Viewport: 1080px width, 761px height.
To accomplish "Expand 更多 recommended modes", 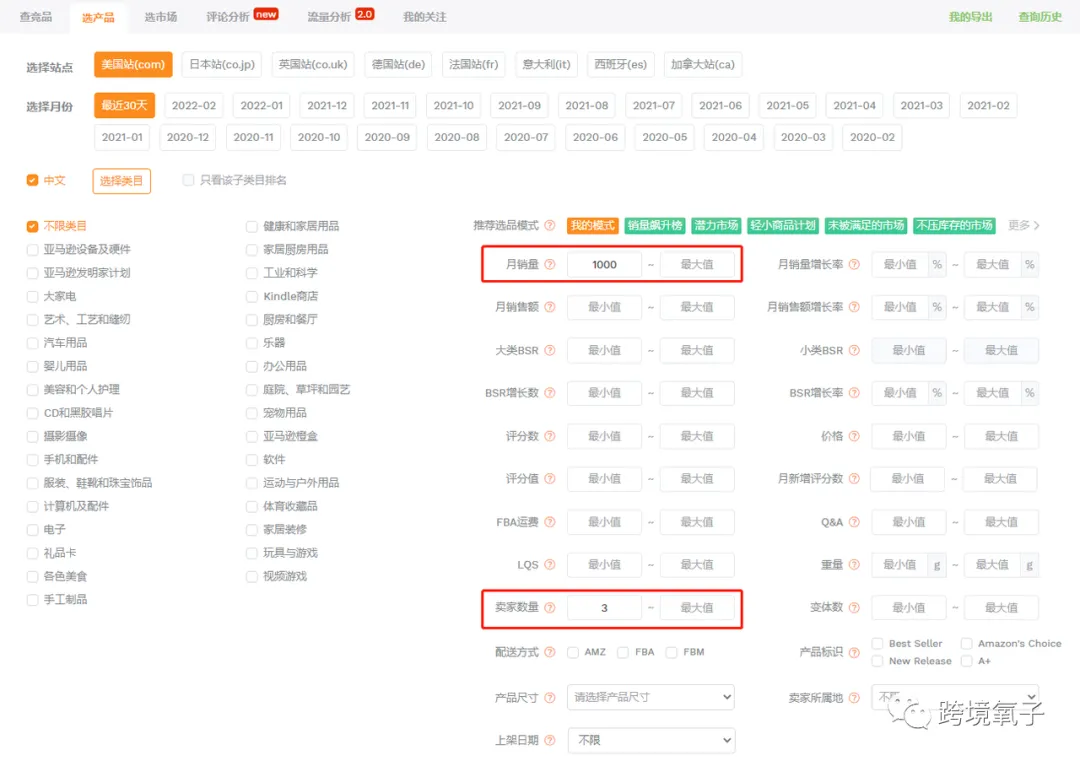I will (1023, 225).
